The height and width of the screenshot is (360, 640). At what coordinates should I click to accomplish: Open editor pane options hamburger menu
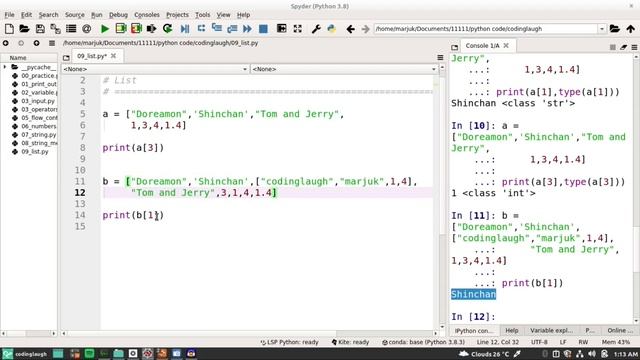(440, 58)
